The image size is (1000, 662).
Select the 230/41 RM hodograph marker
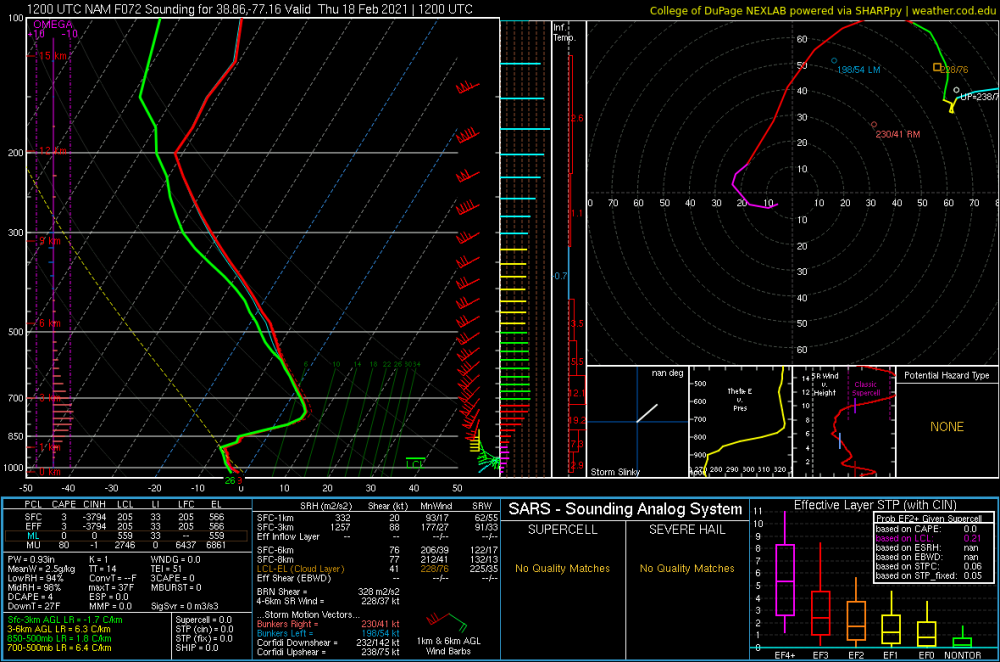coord(874,125)
